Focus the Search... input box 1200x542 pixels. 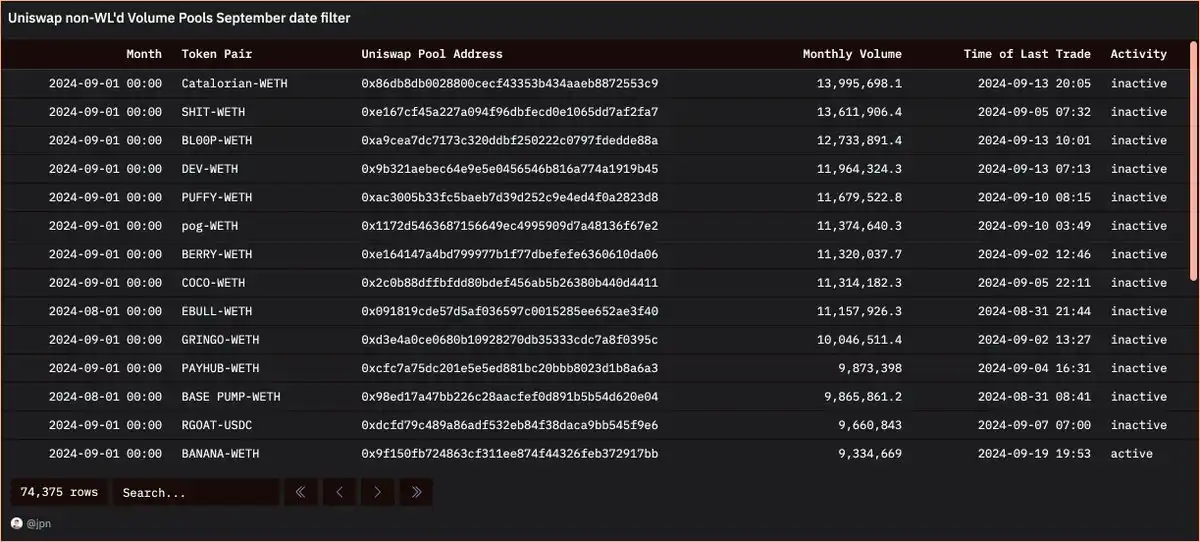pos(195,492)
